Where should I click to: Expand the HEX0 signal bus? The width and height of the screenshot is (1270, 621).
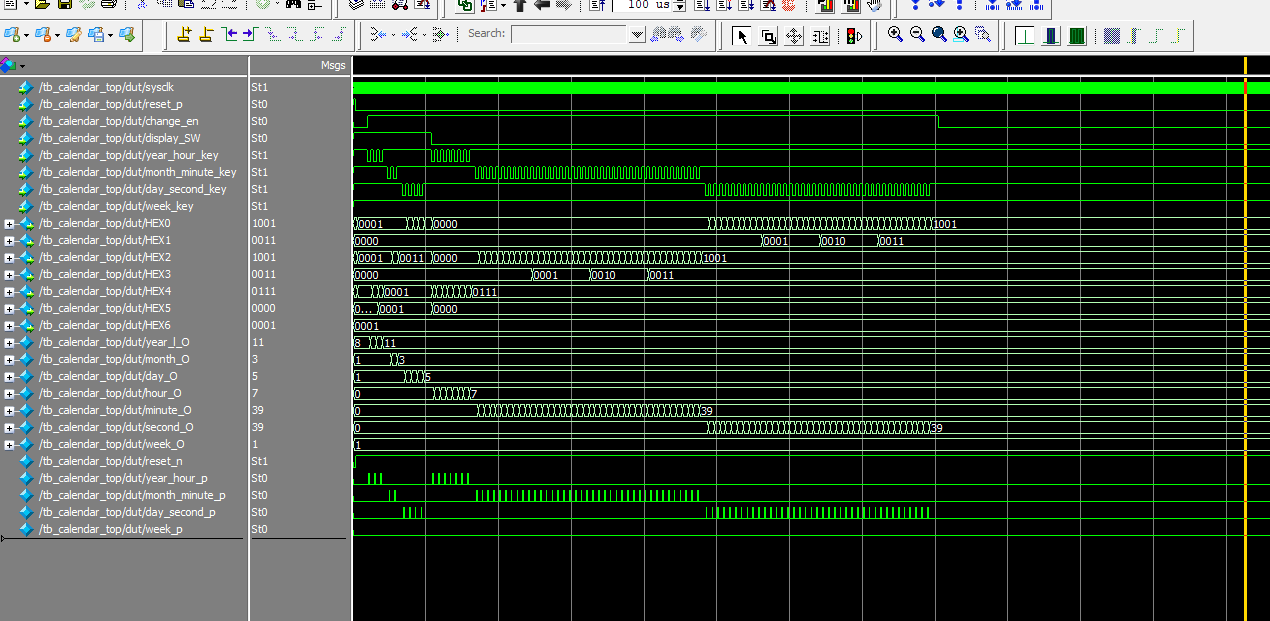click(9, 224)
